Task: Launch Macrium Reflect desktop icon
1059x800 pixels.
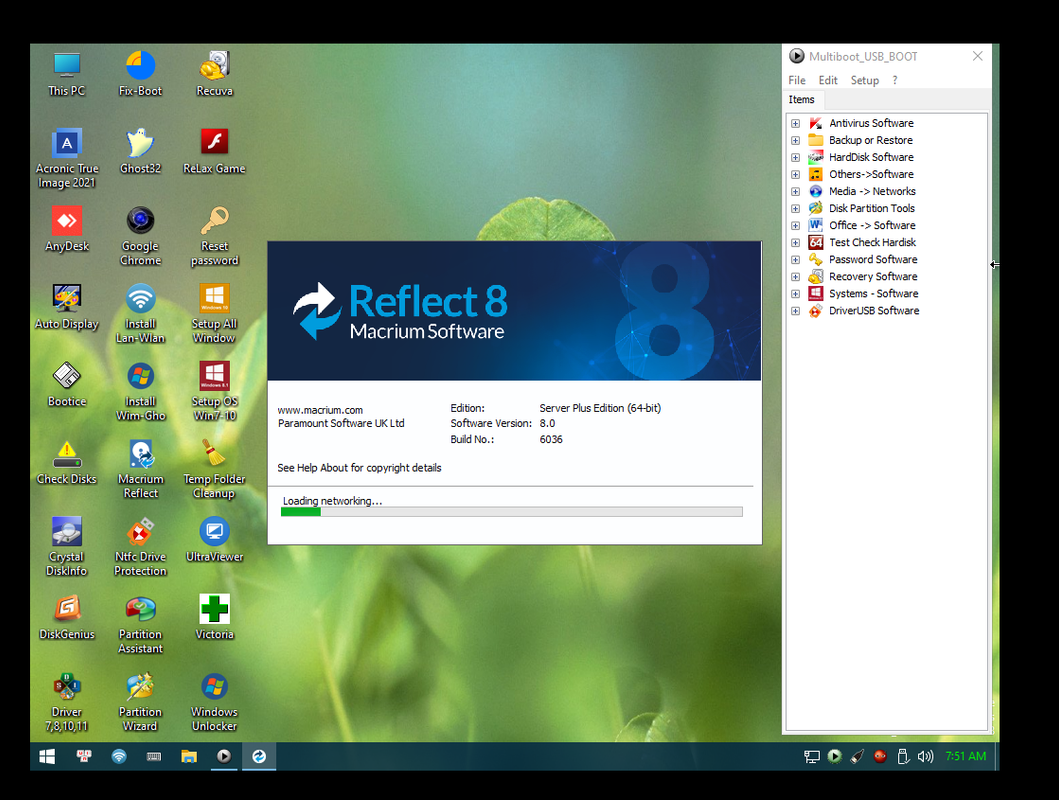Action: [x=140, y=469]
